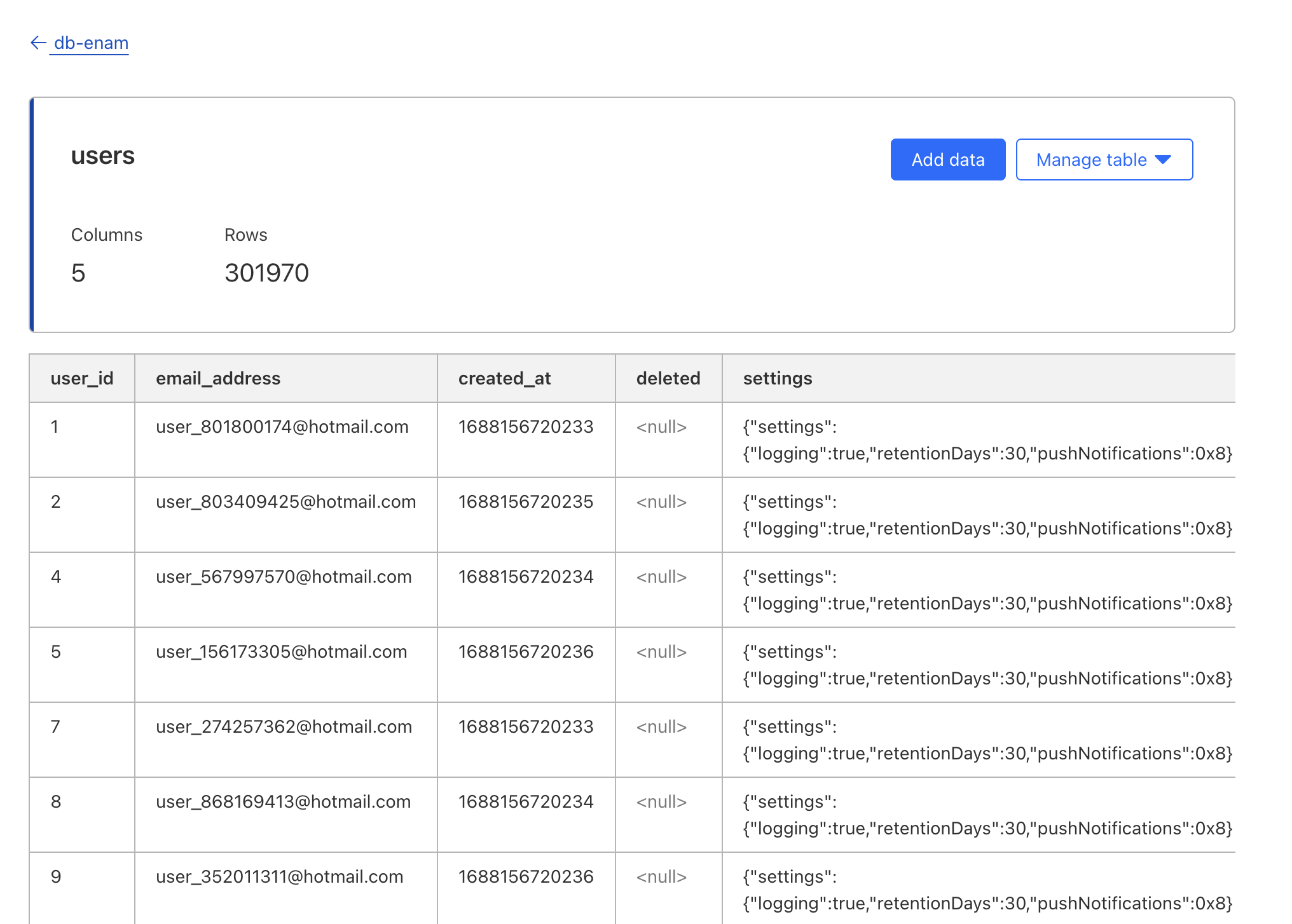The image size is (1292, 924).
Task: Click the settings JSON cell for user 7
Action: [987, 740]
